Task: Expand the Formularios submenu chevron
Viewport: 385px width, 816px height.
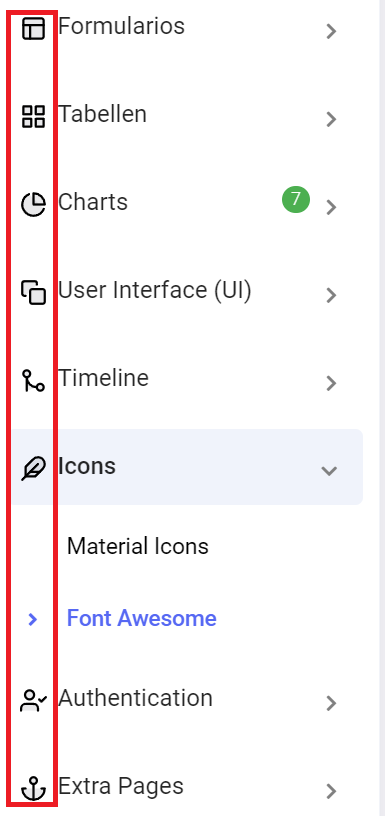Action: [330, 32]
